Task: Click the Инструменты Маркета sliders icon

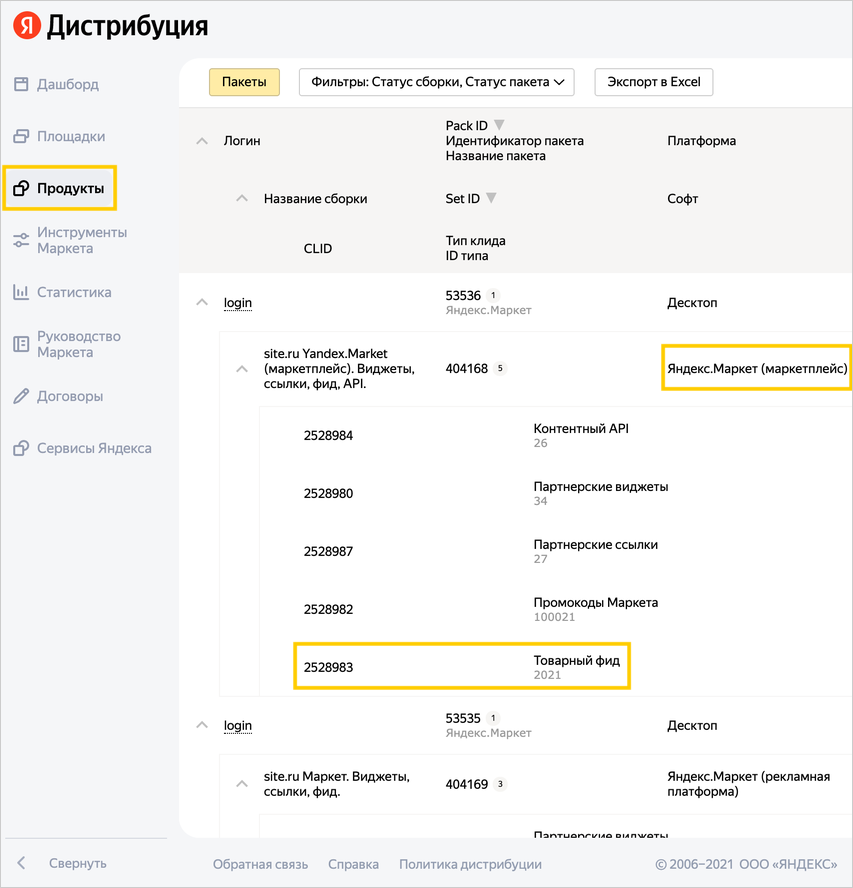Action: tap(21, 240)
